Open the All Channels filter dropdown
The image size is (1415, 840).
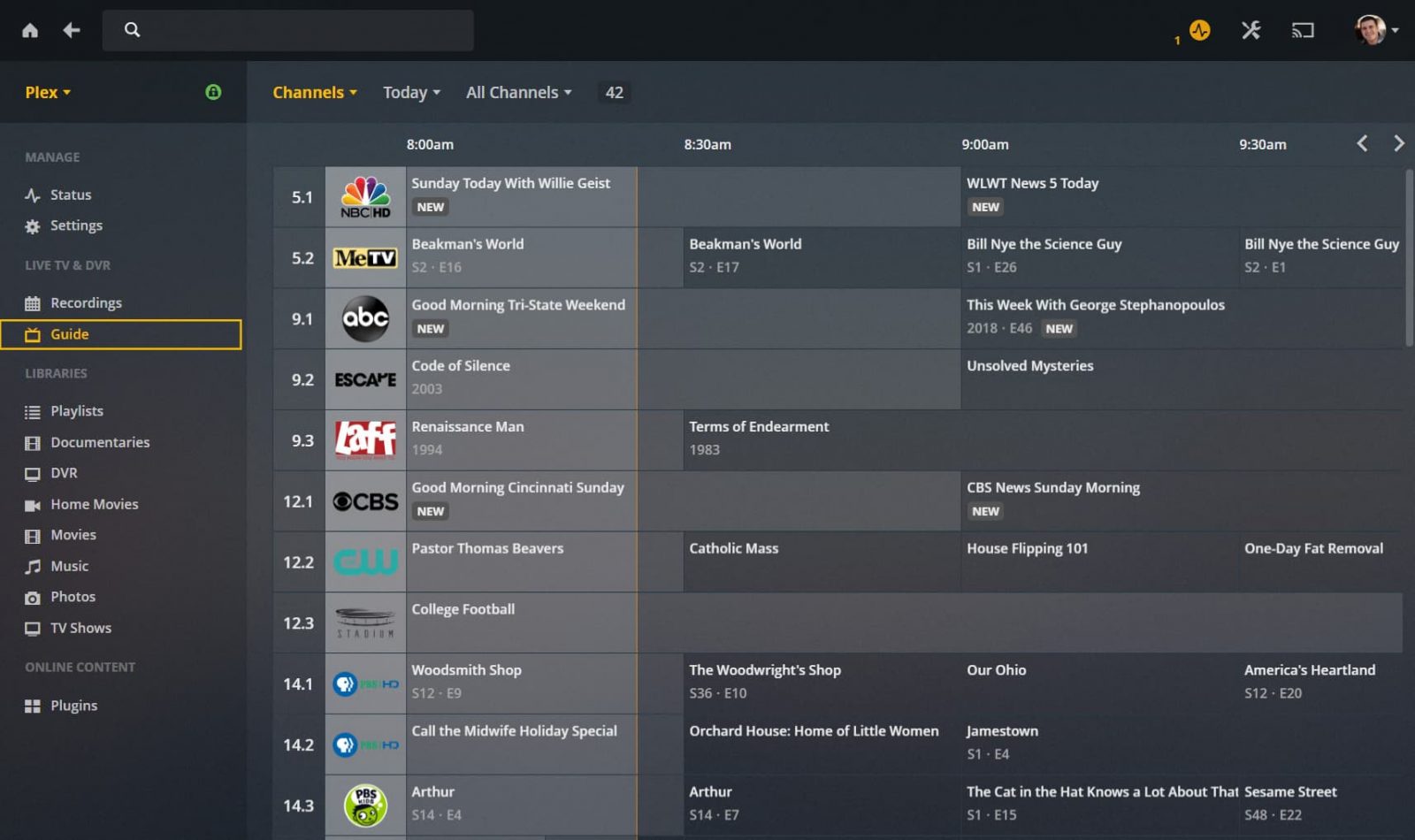tap(519, 92)
